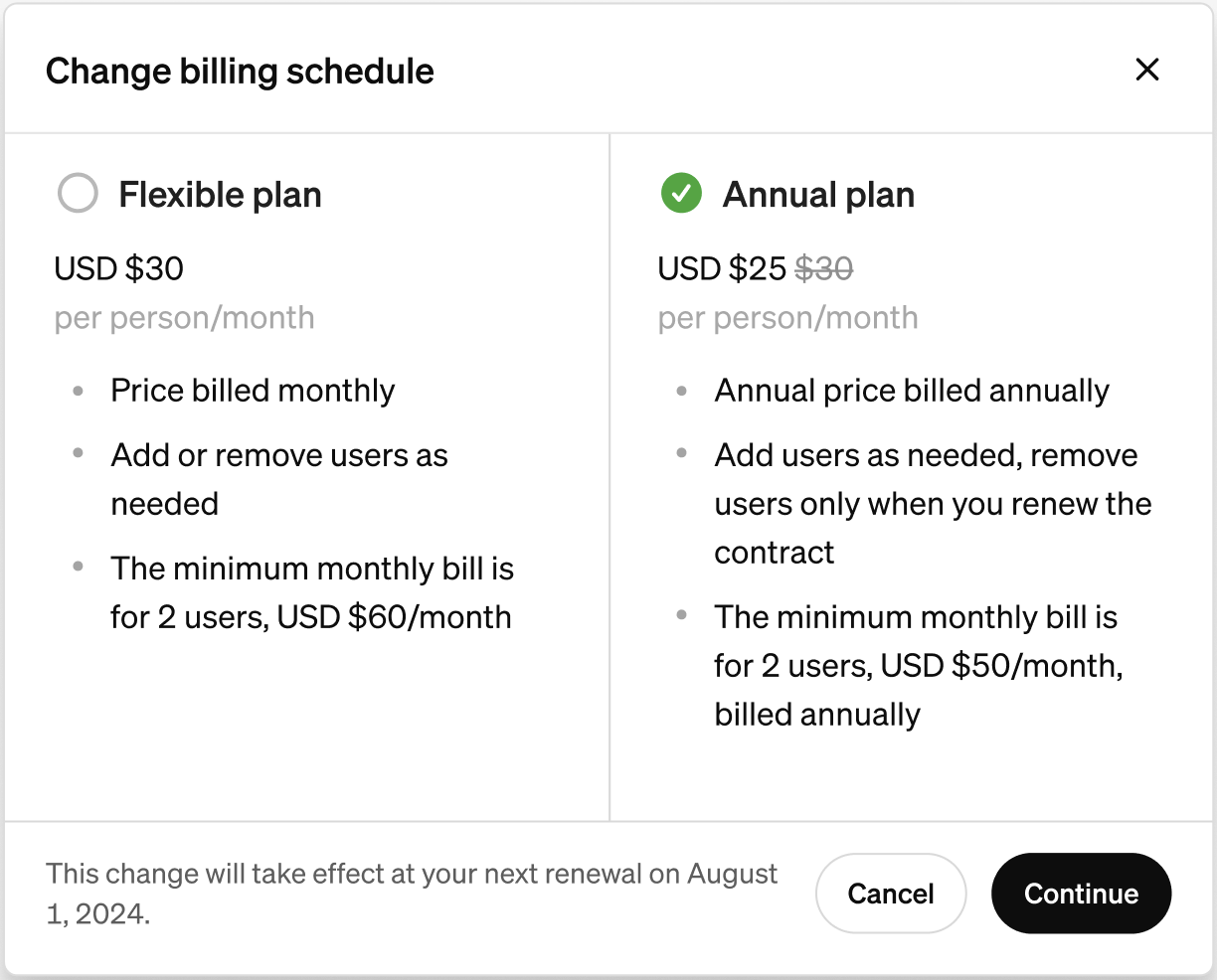The image size is (1217, 980).
Task: Click the Price billed monthly bullet
Action: coord(253,390)
